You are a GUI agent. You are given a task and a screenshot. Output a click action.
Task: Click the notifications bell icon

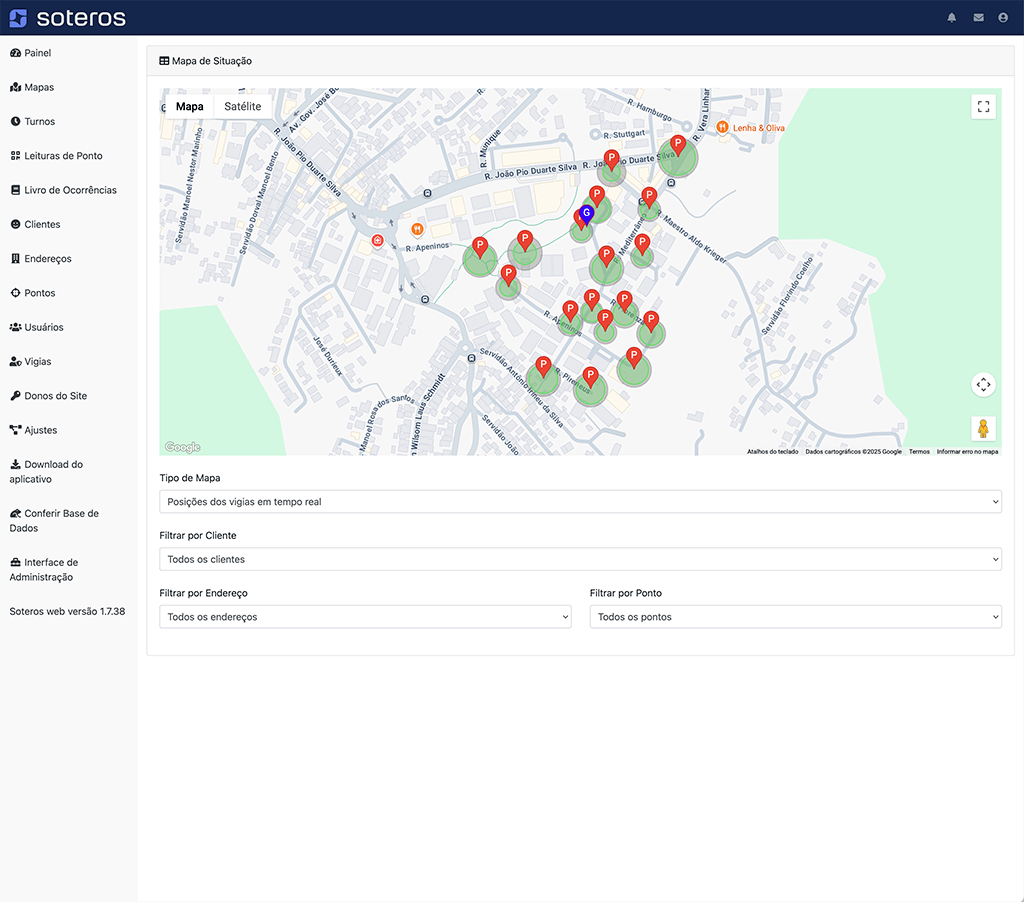952,18
